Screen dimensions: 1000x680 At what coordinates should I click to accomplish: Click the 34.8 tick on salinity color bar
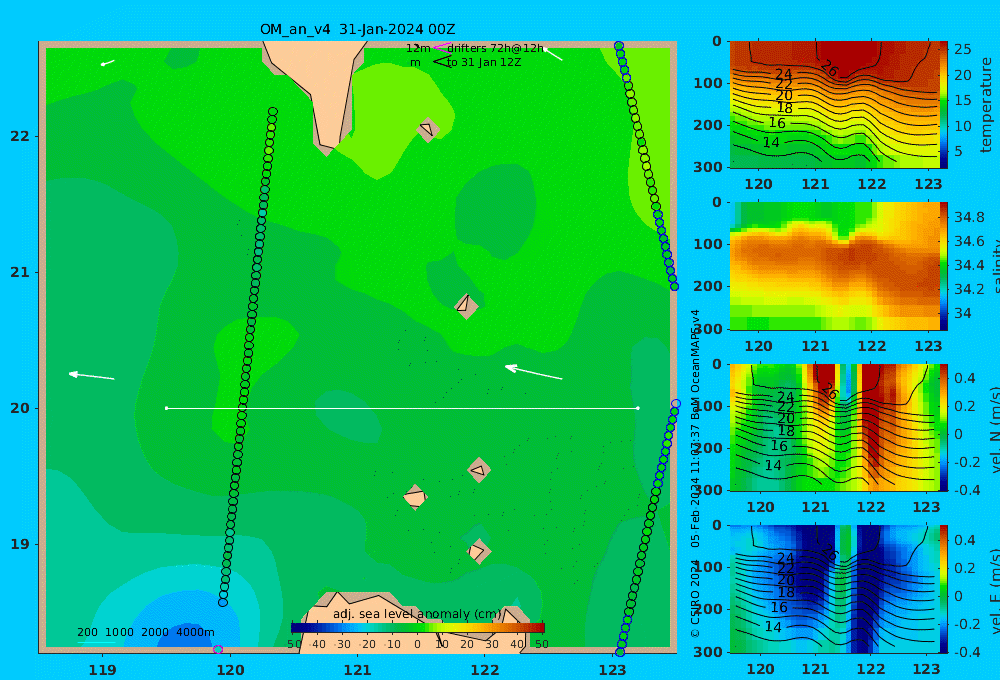[x=969, y=218]
